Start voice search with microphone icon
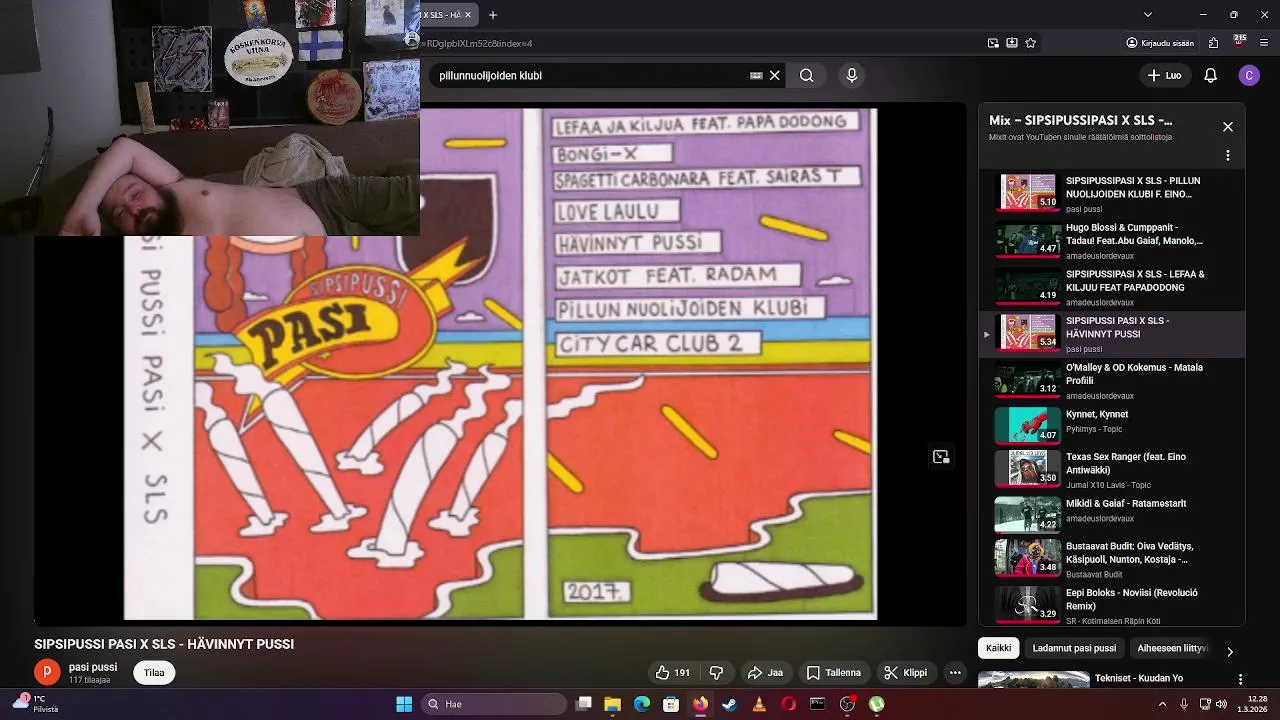Viewport: 1280px width, 720px height. click(x=852, y=75)
